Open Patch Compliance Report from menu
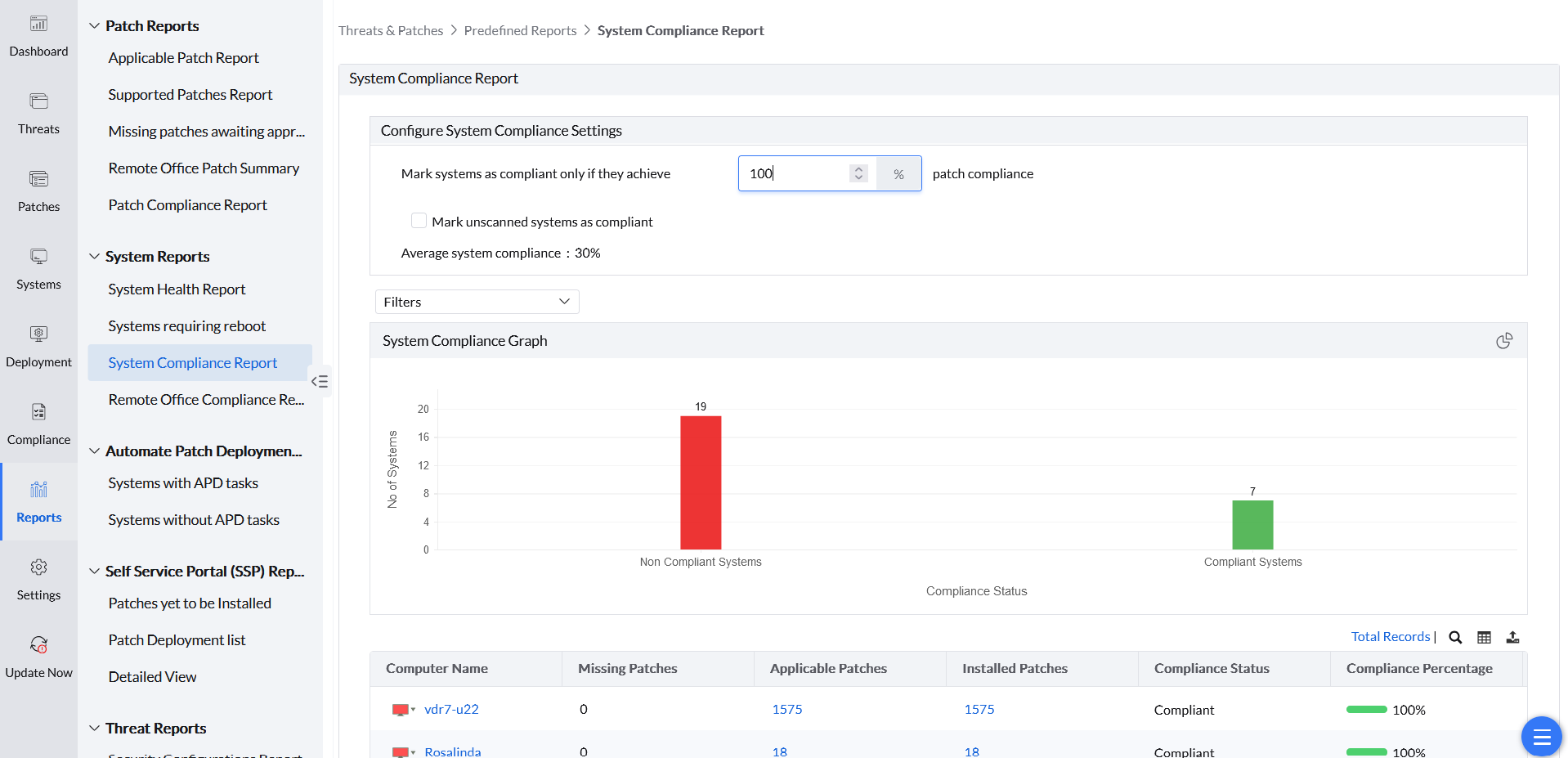 point(187,205)
